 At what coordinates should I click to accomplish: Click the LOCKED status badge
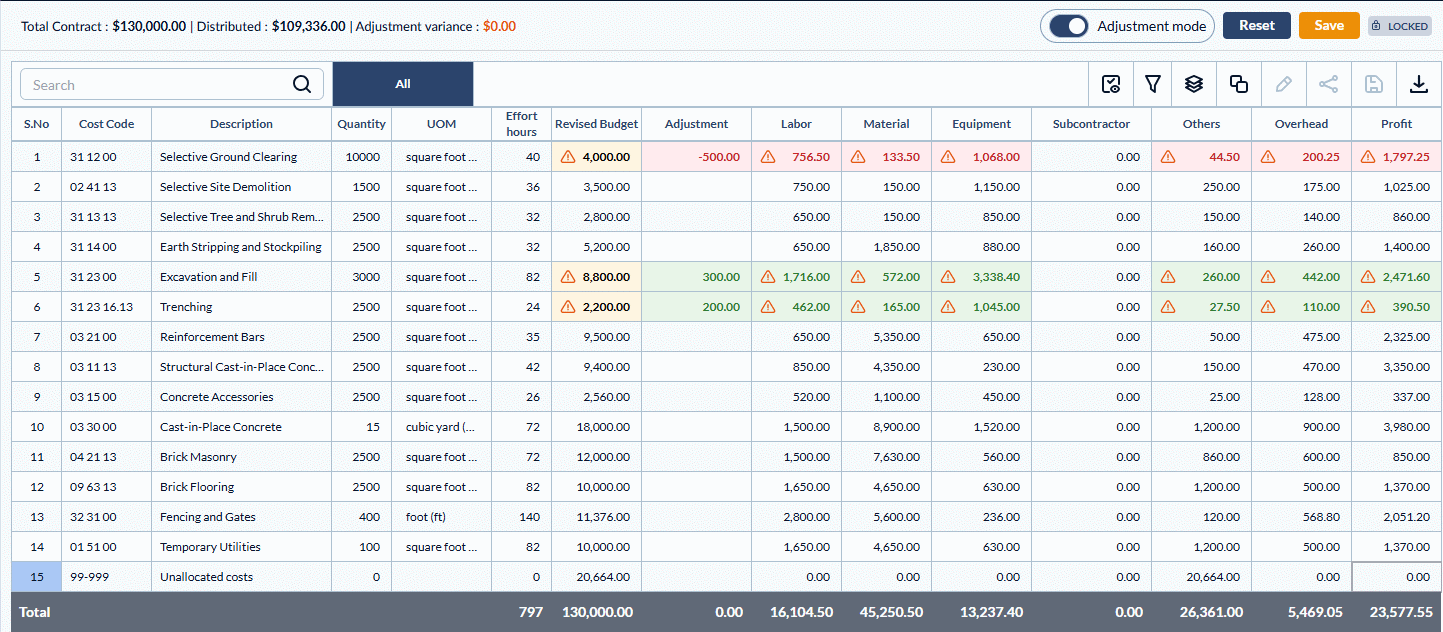(1400, 26)
